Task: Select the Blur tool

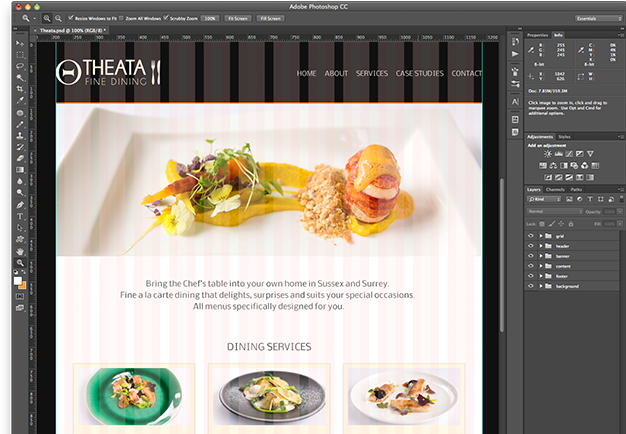Action: click(x=20, y=181)
